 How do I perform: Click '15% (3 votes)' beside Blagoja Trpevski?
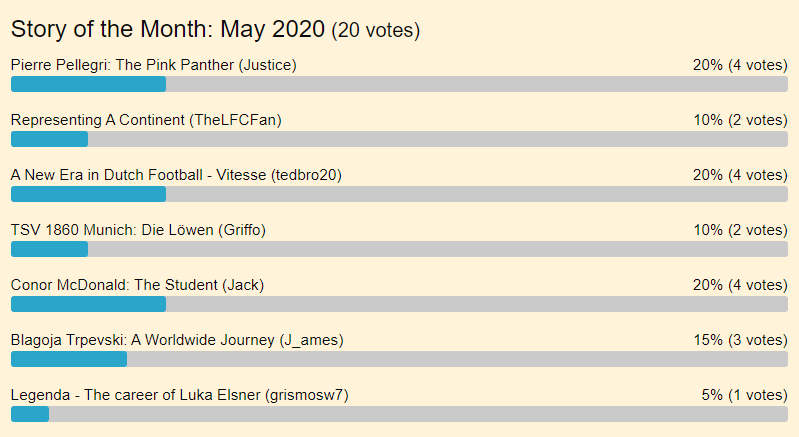(740, 340)
